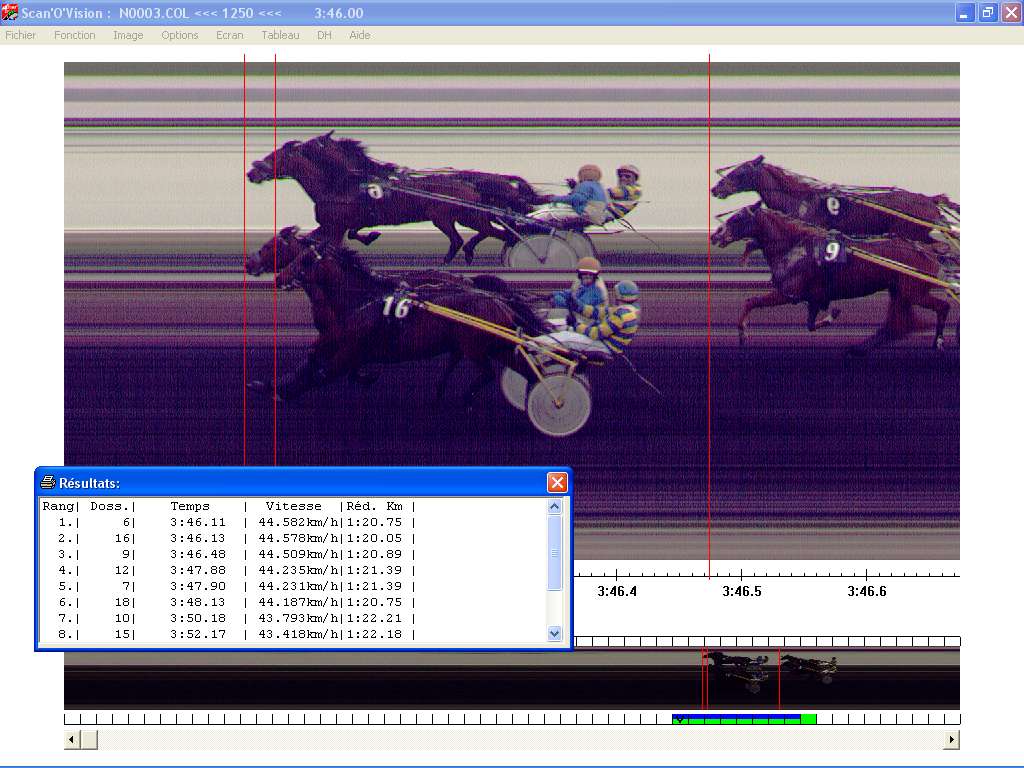Minimize the Scan'O'Vision window
This screenshot has width=1024, height=768.
pos(964,13)
